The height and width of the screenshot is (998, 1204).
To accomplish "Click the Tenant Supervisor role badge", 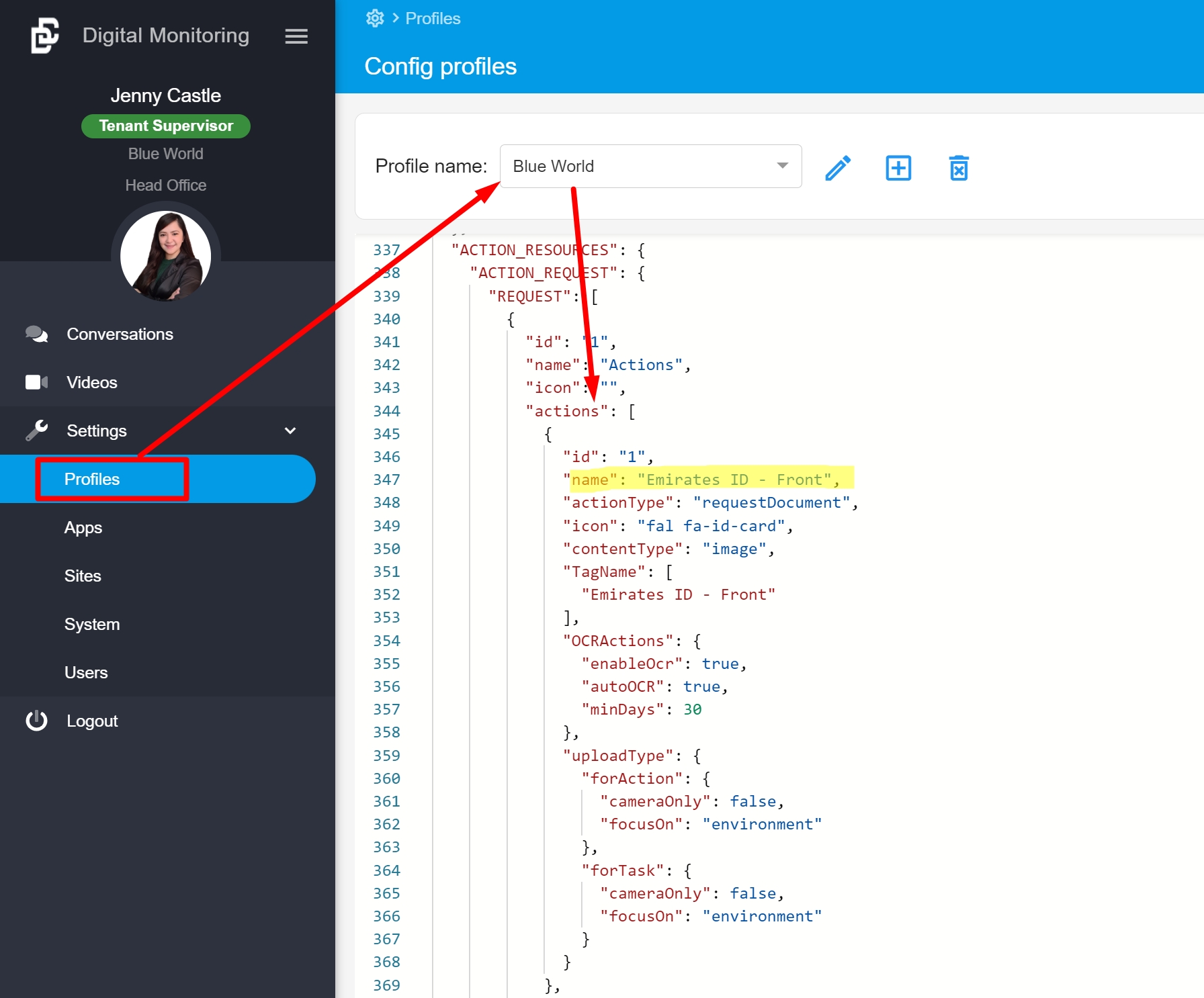I will [x=166, y=126].
